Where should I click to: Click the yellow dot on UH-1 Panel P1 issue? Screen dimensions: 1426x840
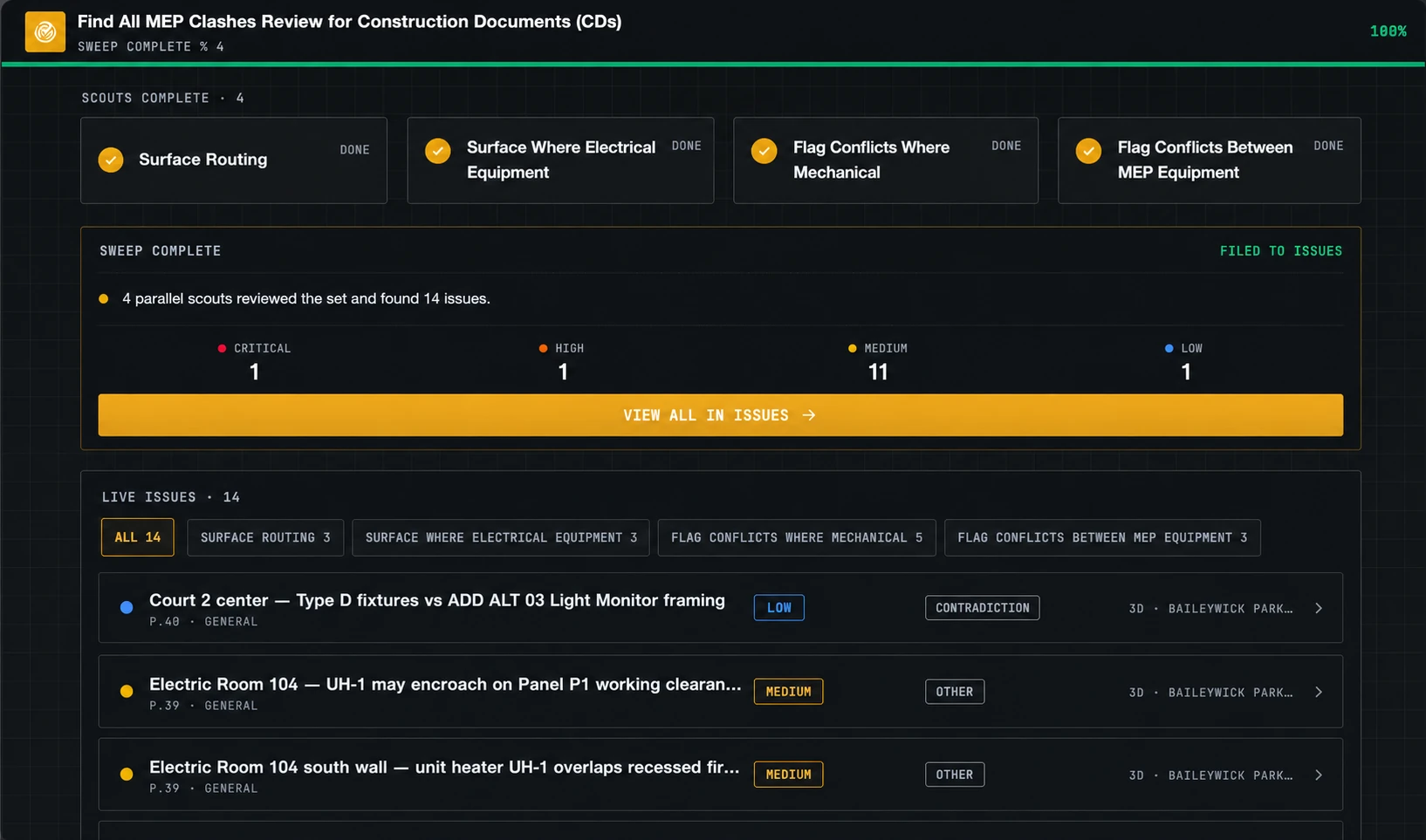point(127,691)
